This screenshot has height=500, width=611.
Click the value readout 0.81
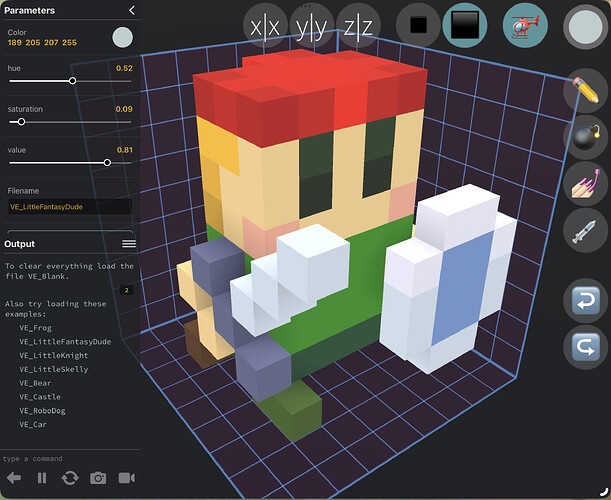pos(125,150)
